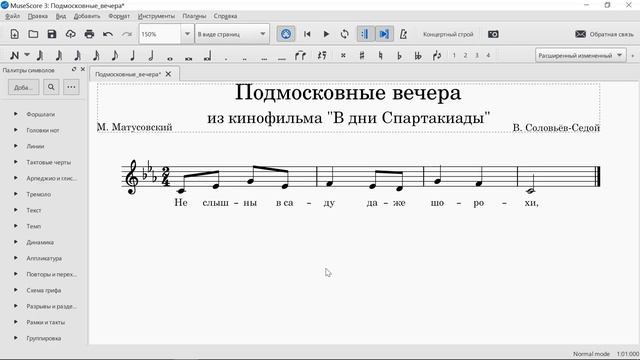Save the score with the floppy icon
640x360 pixels.
[x=52, y=34]
